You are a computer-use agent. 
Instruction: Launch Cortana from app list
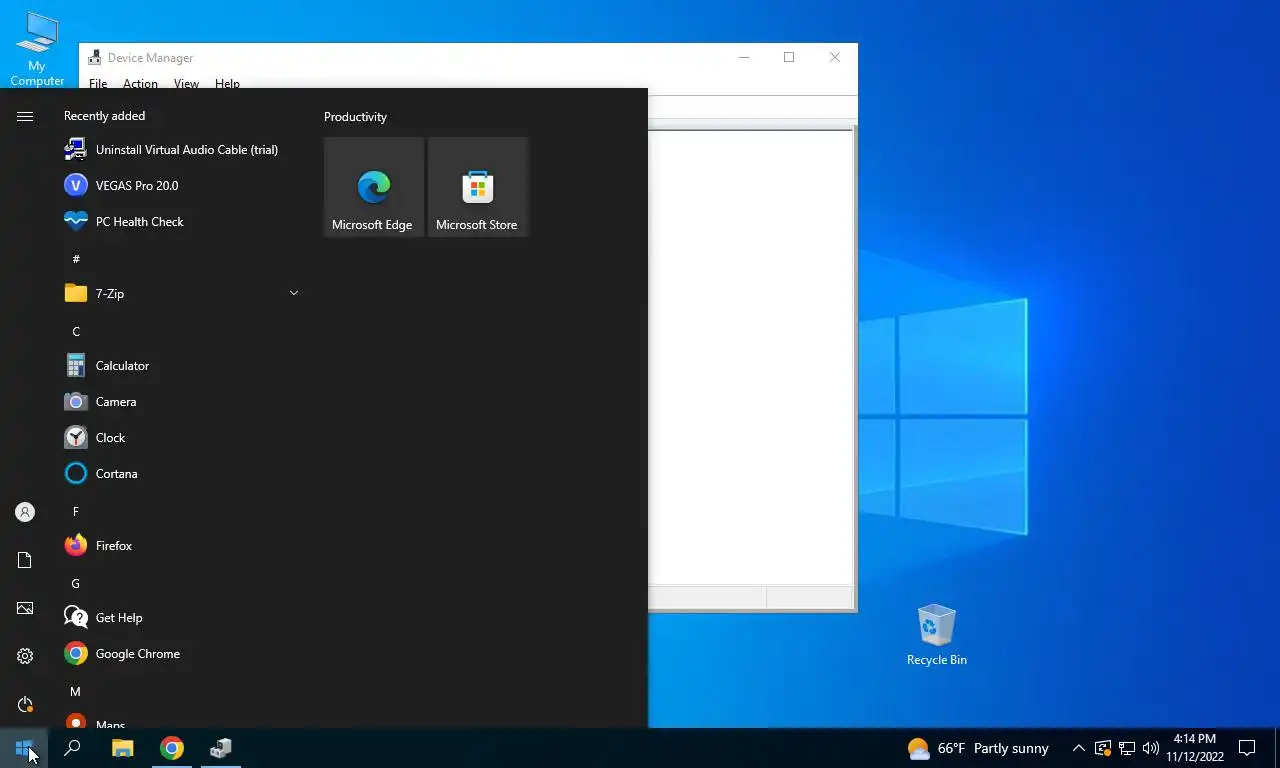tap(180, 474)
